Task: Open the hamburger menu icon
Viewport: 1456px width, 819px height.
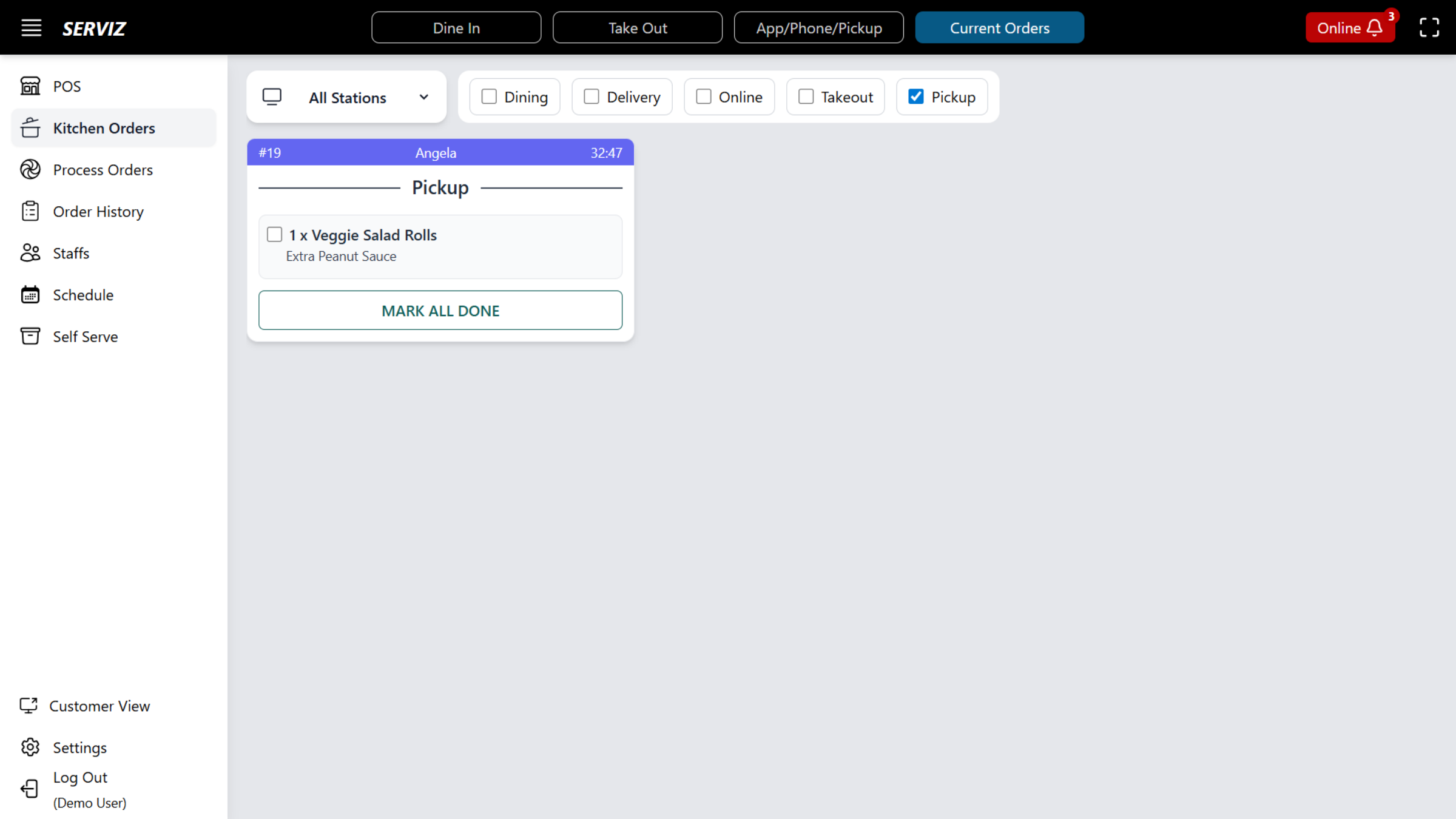Action: [x=31, y=28]
